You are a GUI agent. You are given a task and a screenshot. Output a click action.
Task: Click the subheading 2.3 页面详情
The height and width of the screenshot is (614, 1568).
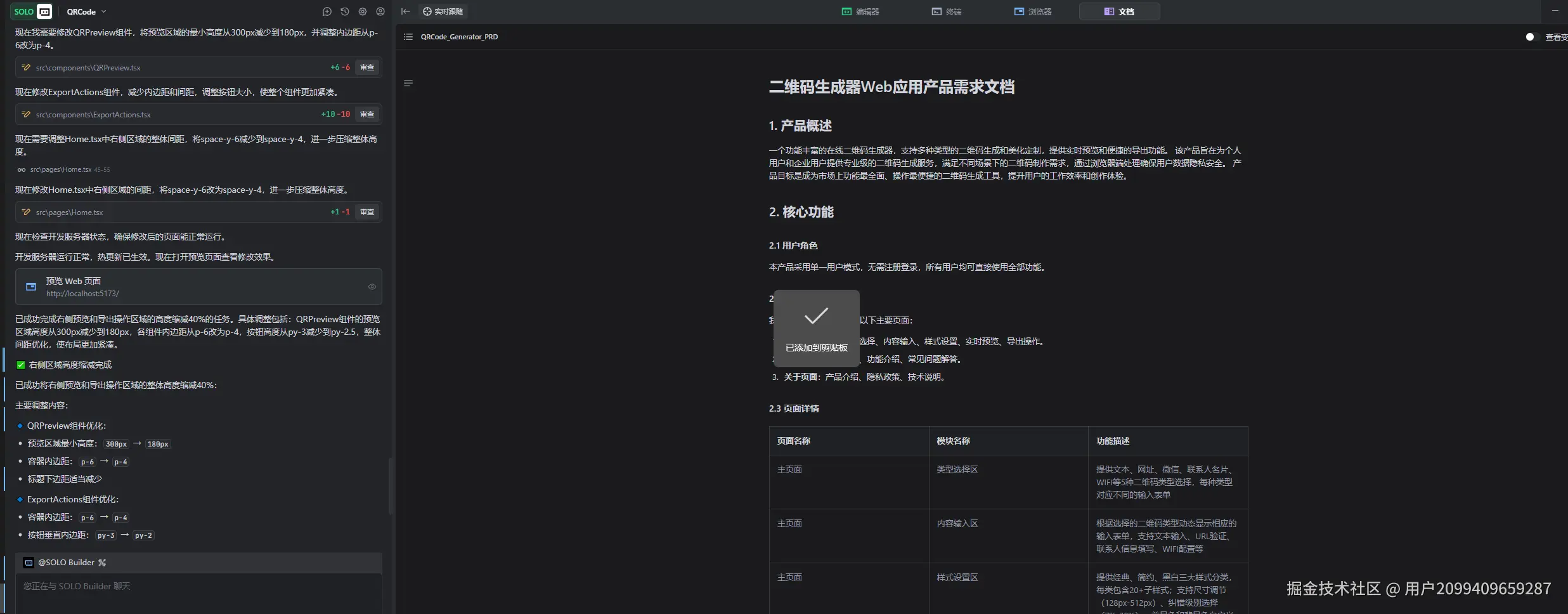coord(794,408)
